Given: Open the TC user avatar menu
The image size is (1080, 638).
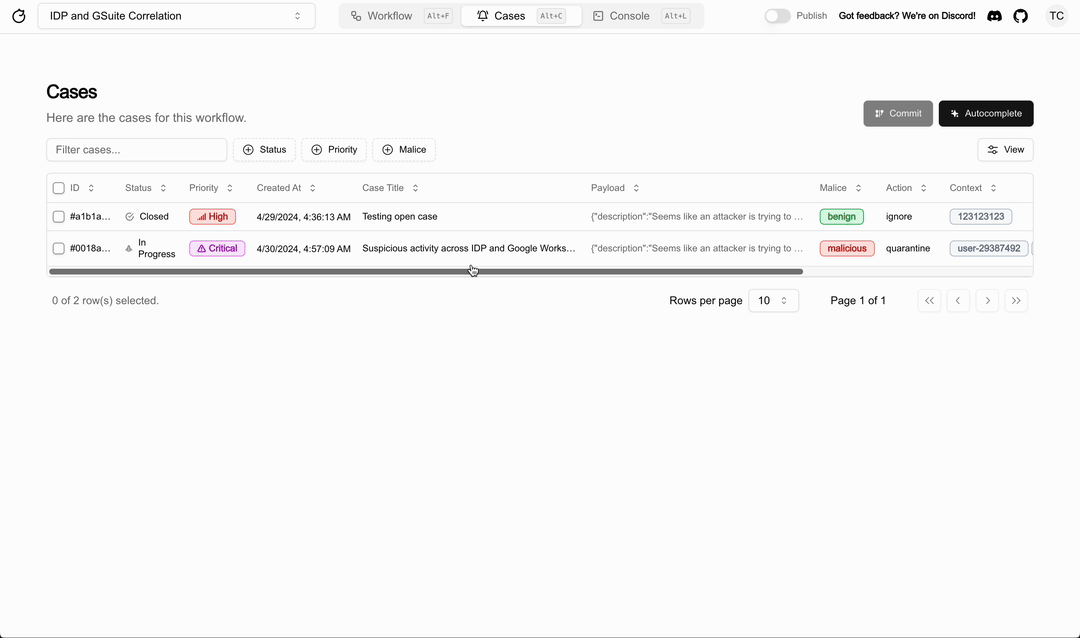Looking at the screenshot, I should point(1057,16).
